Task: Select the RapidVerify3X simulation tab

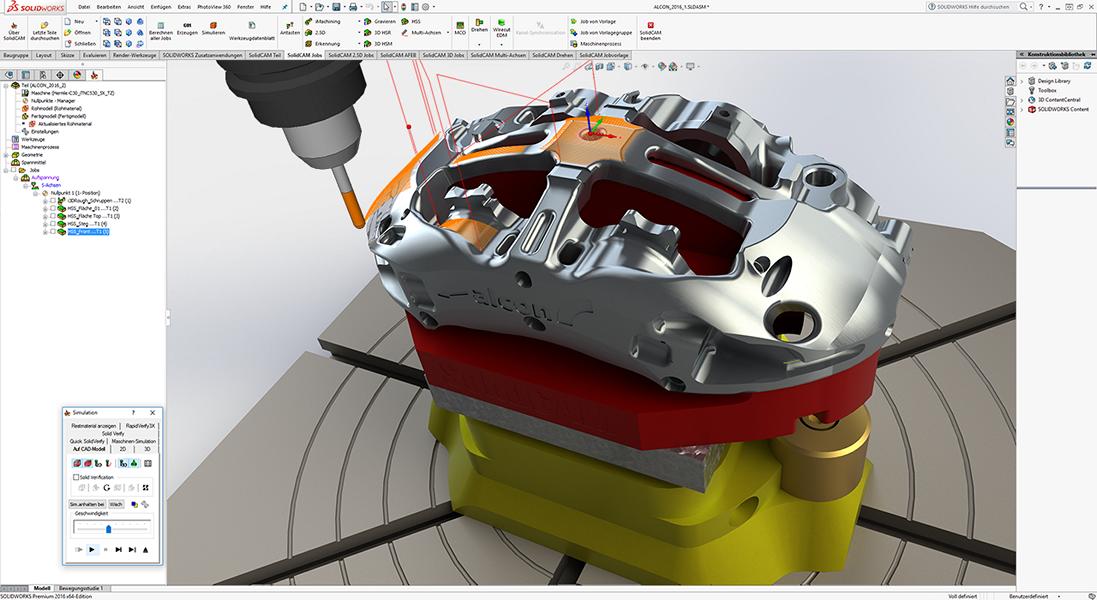Action: coord(140,426)
